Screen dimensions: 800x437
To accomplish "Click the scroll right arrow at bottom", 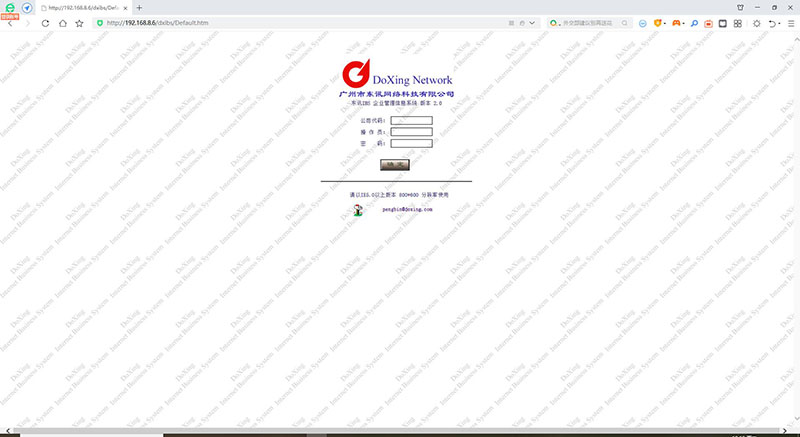I will [x=786, y=431].
